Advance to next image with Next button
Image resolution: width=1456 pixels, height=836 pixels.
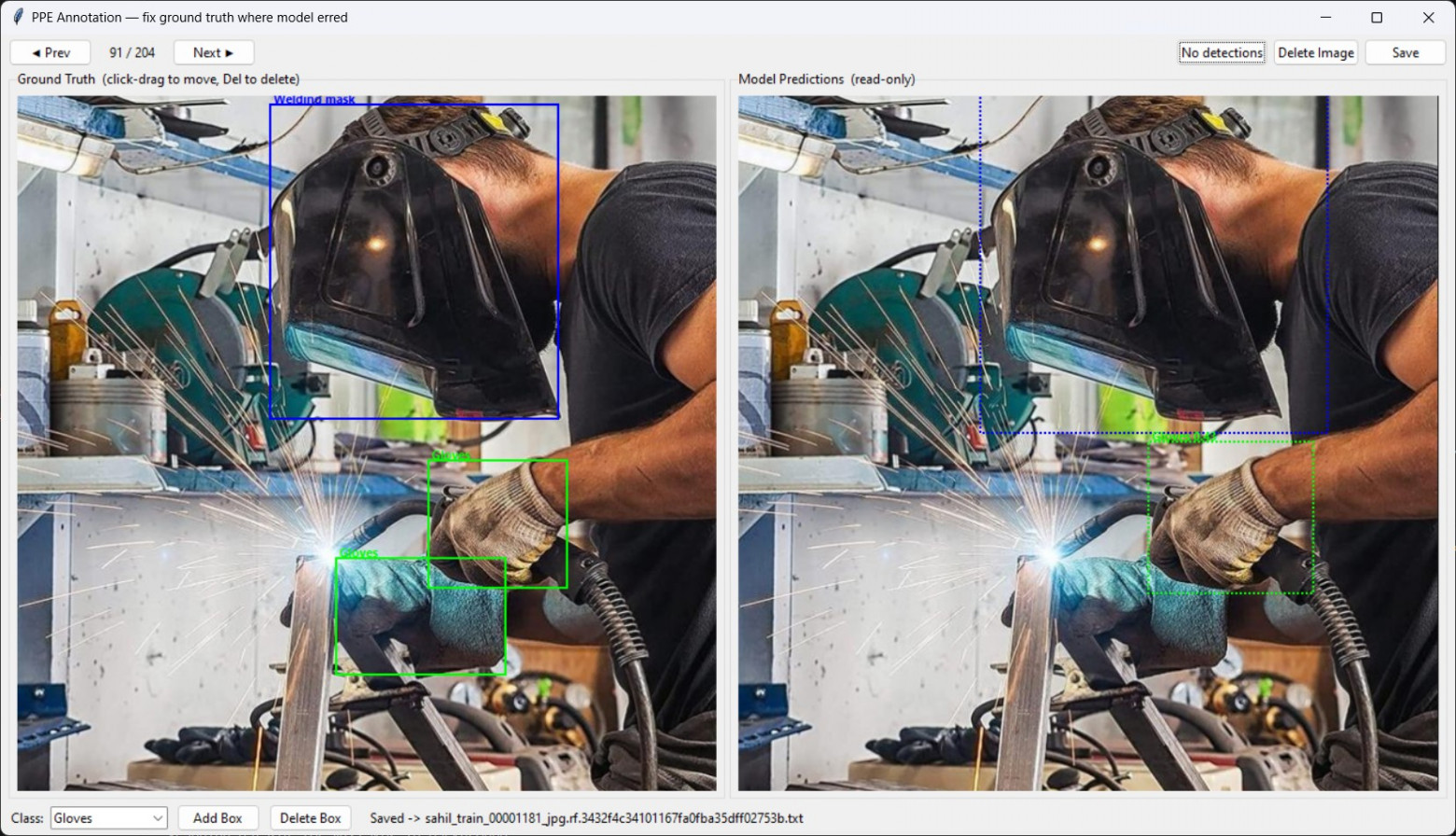214,53
